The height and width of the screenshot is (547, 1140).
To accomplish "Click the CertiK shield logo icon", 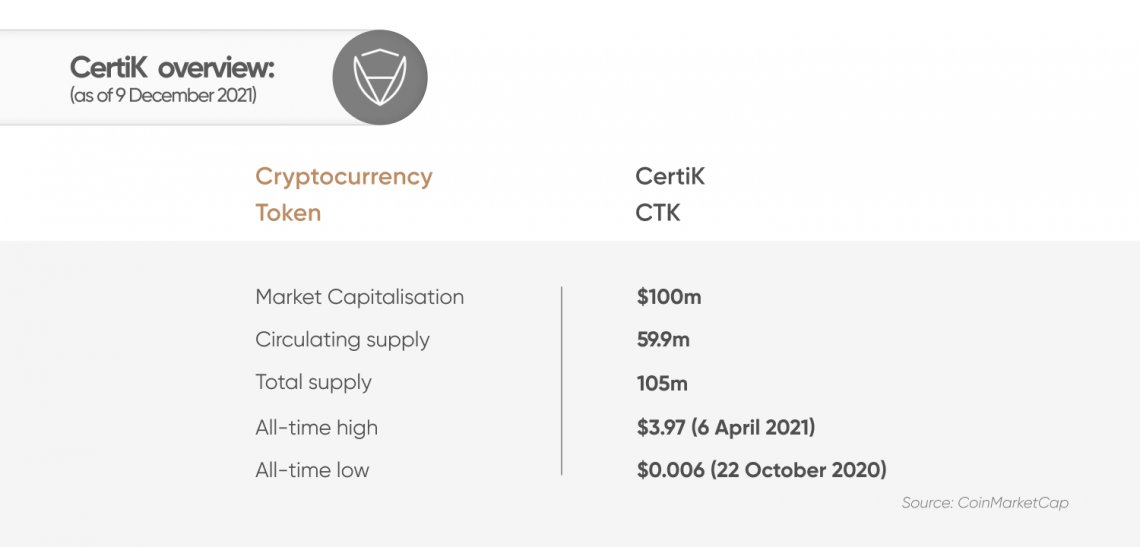I will pyautogui.click(x=380, y=77).
